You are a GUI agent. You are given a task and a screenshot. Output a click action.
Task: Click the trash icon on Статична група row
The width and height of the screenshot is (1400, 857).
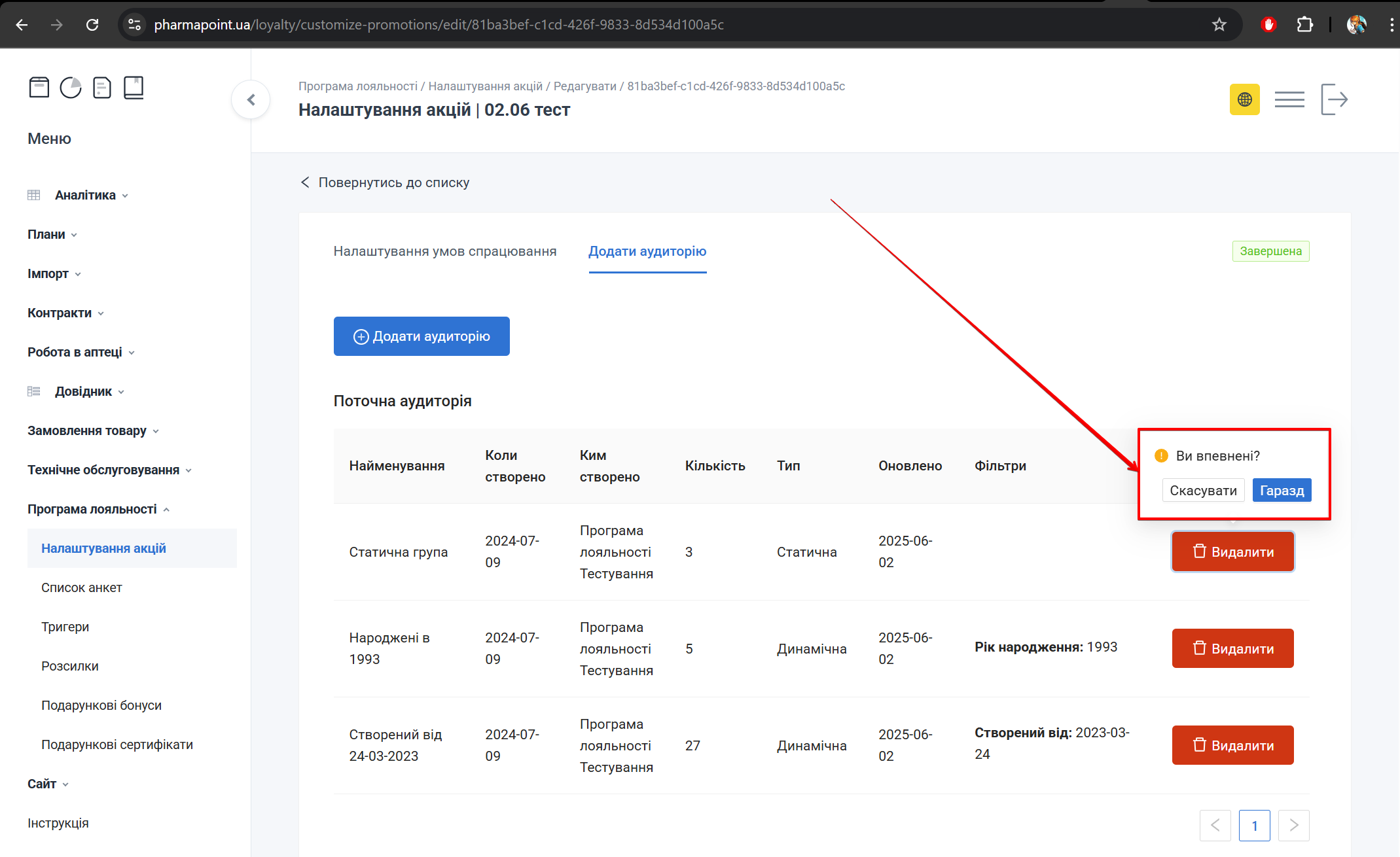click(1199, 551)
